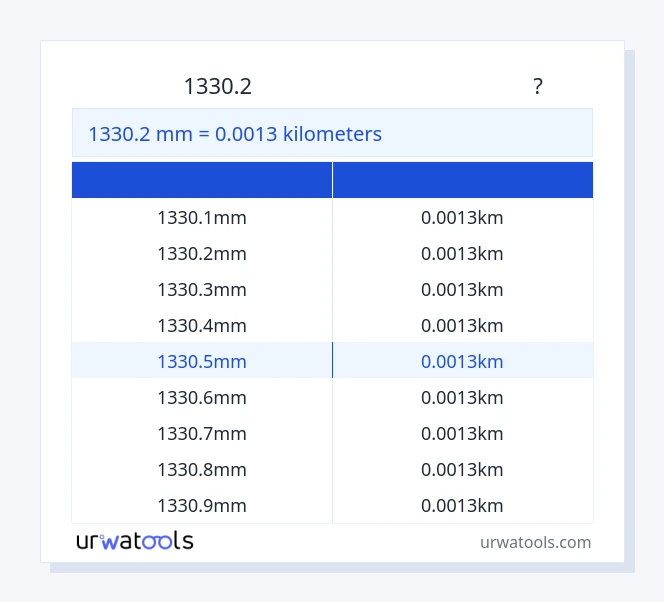Select the 0.0013km value beside 1330.9mm

462,505
